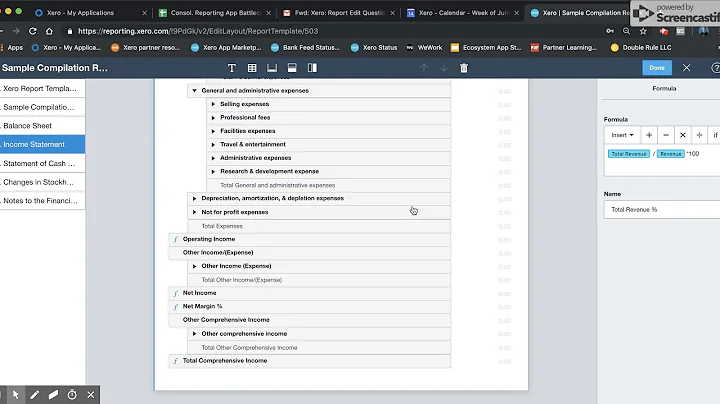720x404 pixels.
Task: Open Double Rule LLC bookmark
Action: (641, 47)
